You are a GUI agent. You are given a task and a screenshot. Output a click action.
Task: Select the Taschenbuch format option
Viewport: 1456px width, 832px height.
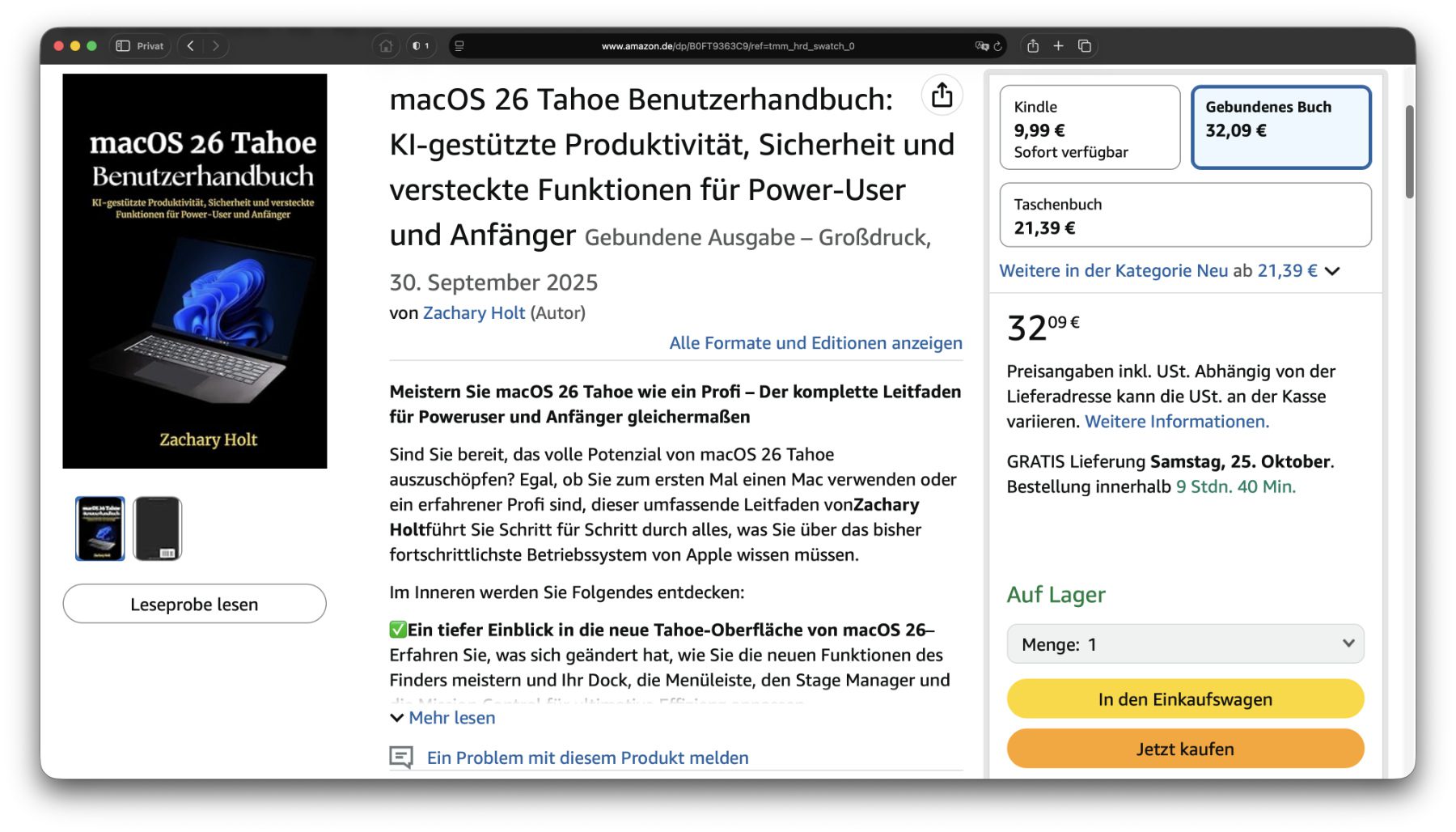[1185, 215]
